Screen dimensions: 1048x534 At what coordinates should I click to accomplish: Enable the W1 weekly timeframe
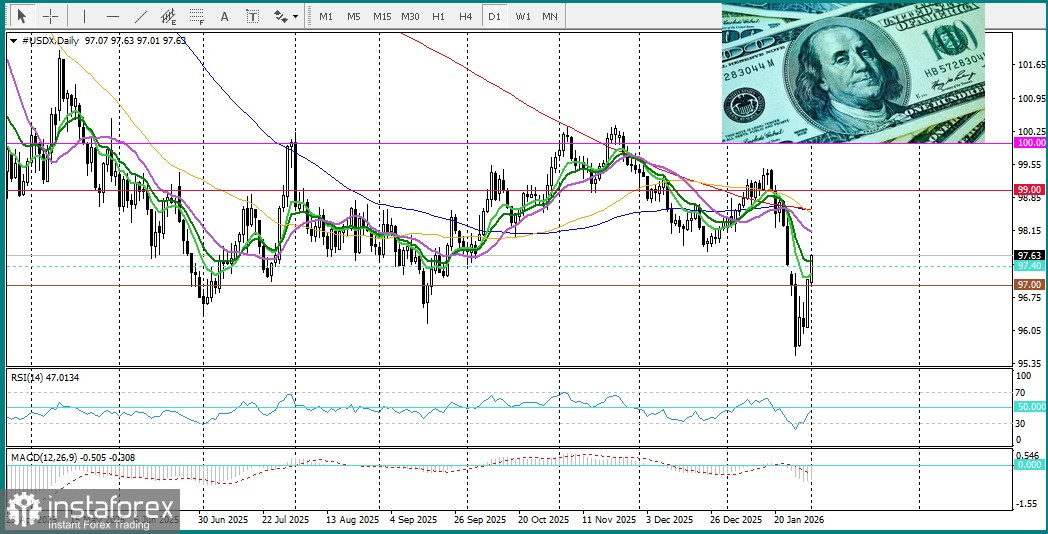523,16
